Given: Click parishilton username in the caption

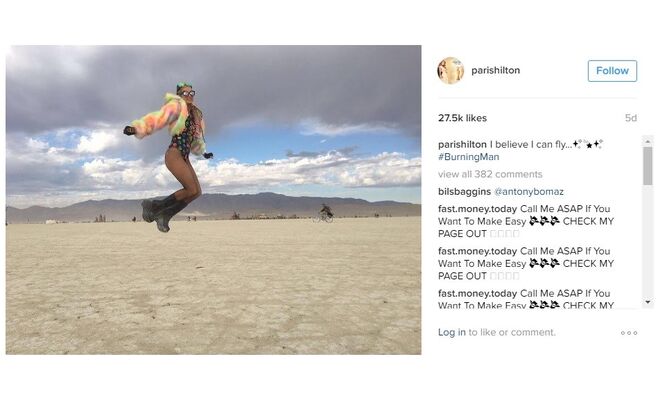Looking at the screenshot, I should tap(462, 144).
